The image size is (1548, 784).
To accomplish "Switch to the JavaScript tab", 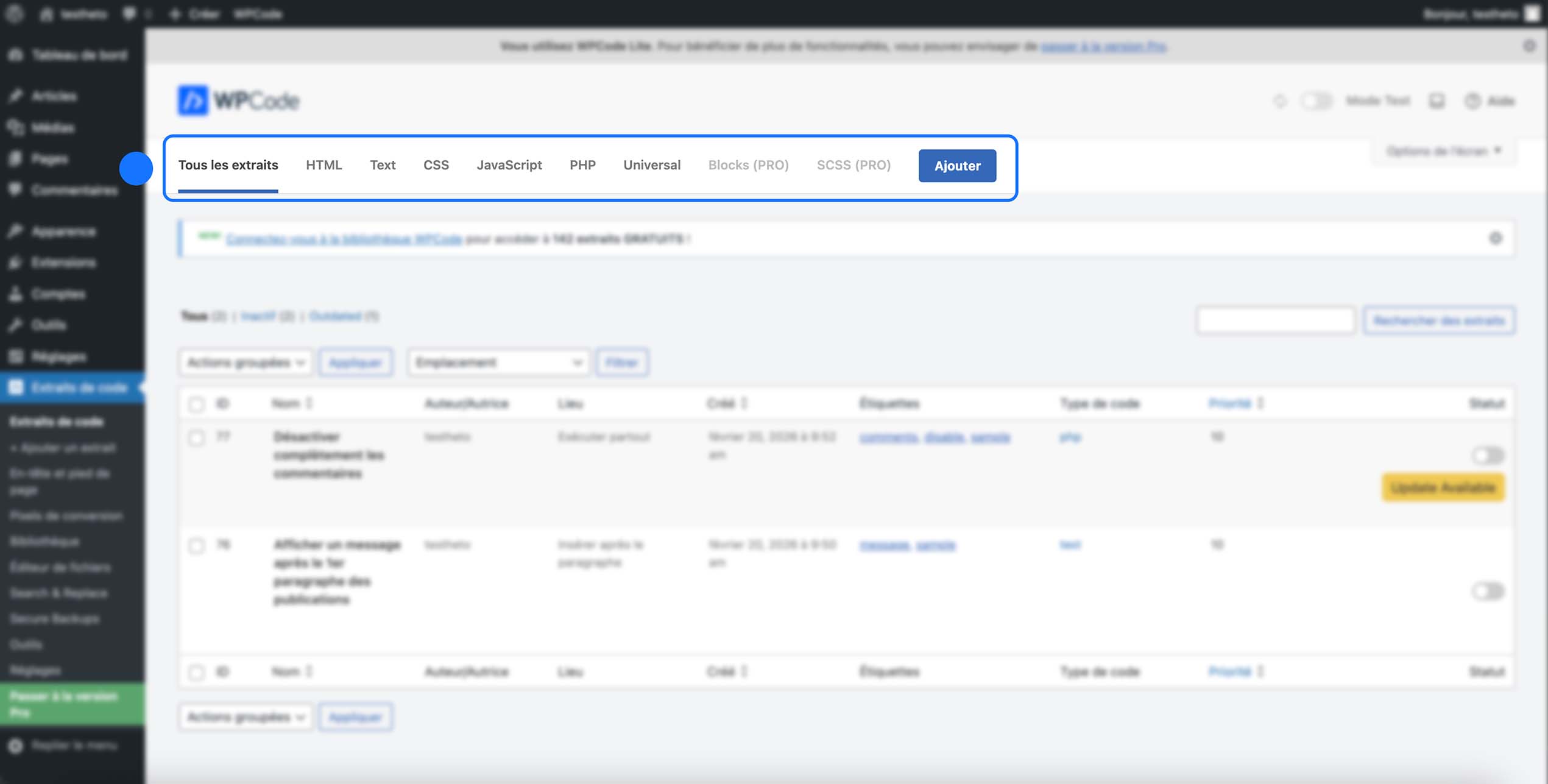I will 509,165.
